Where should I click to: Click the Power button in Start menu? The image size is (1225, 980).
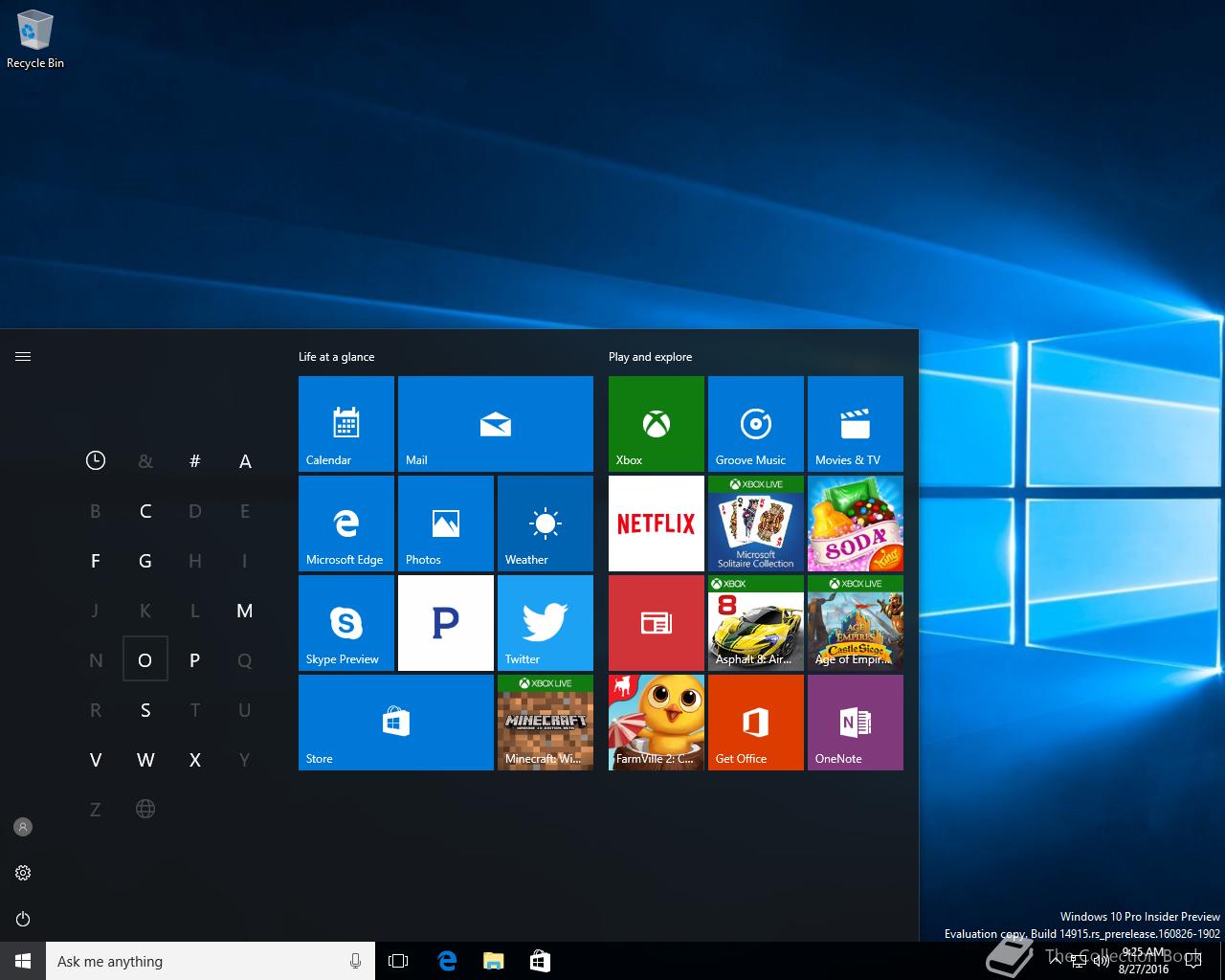[x=23, y=919]
